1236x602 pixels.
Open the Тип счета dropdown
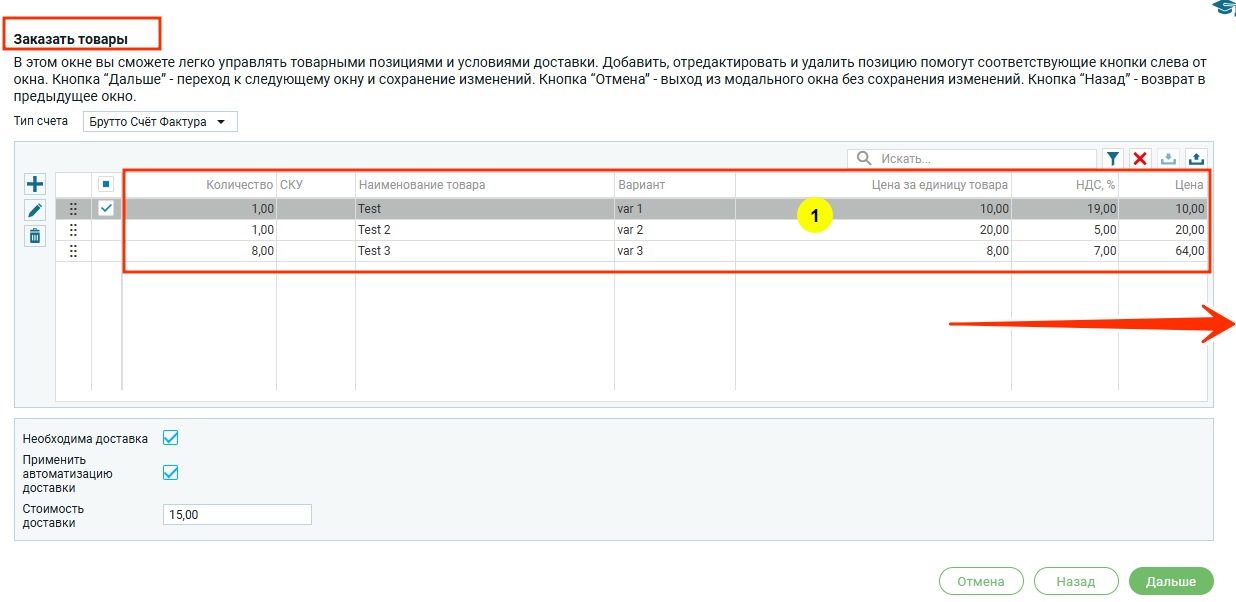point(160,122)
